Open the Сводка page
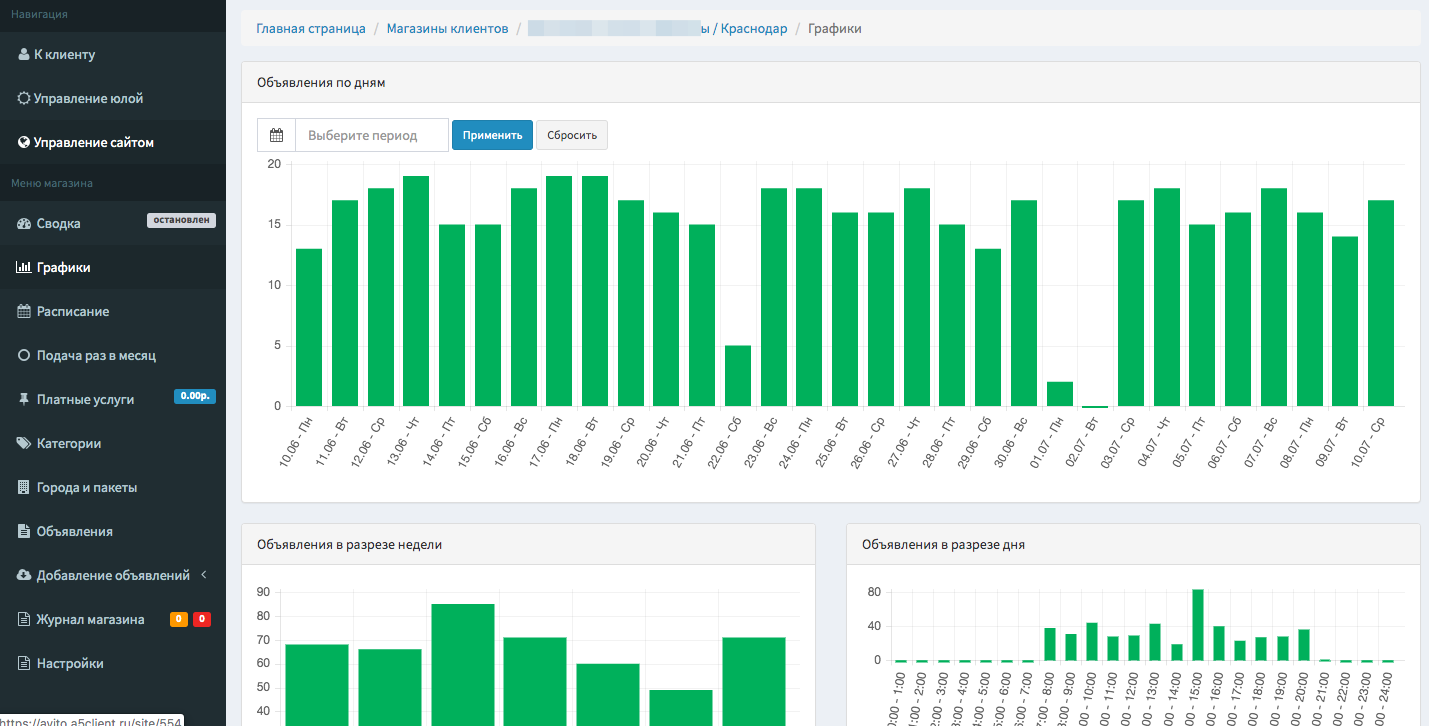The image size is (1429, 726). 113,224
